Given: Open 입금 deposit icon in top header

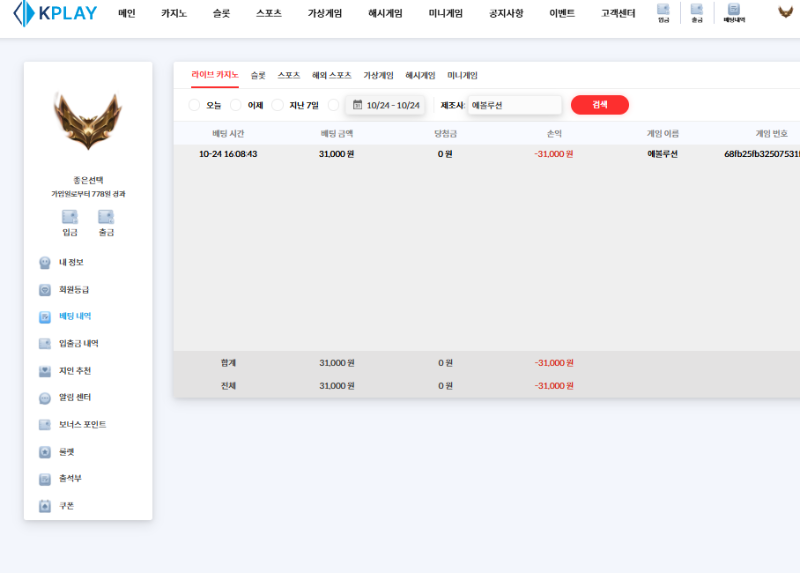Looking at the screenshot, I should (663, 12).
